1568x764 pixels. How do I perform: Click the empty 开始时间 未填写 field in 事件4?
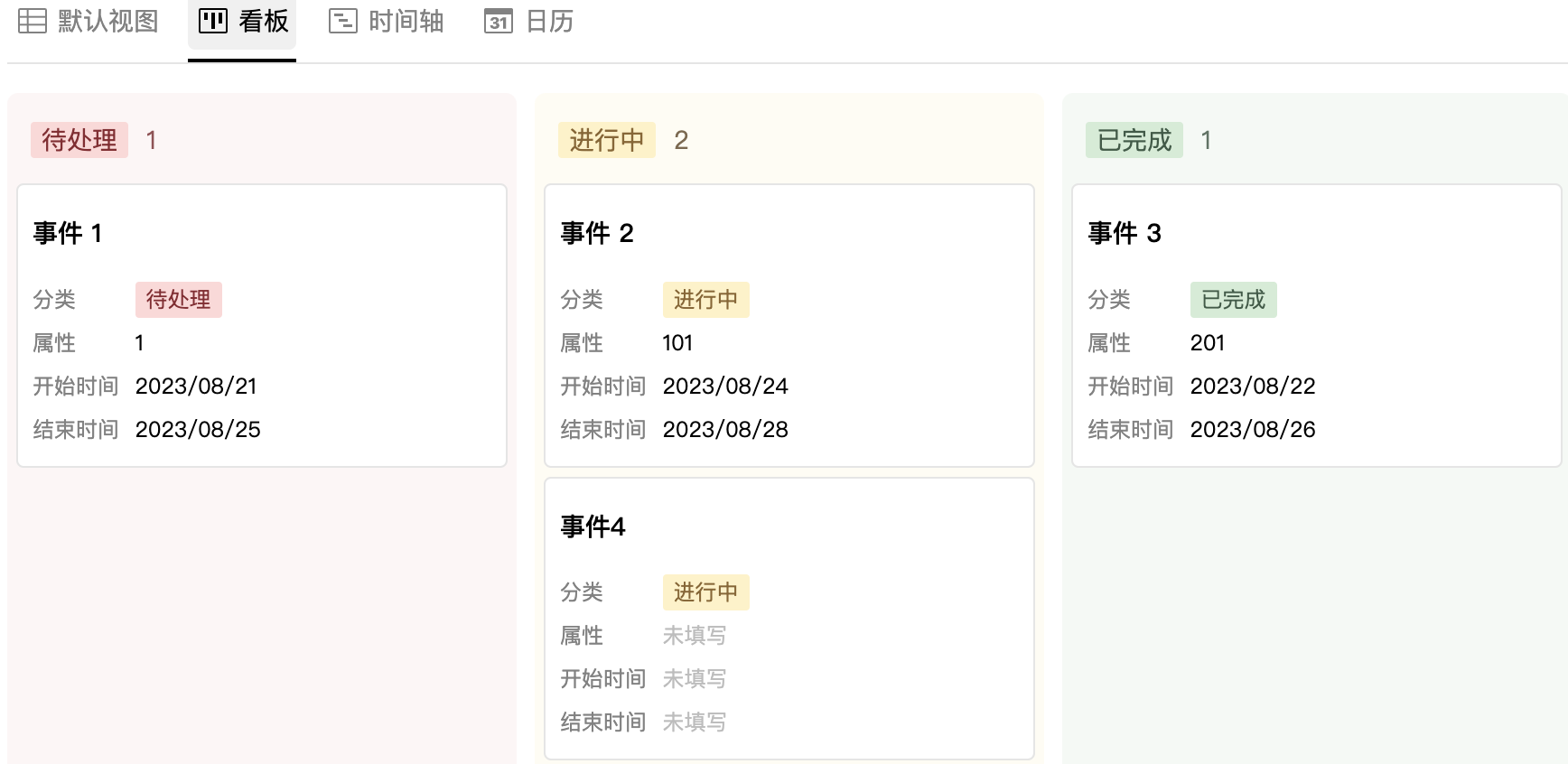(x=695, y=679)
